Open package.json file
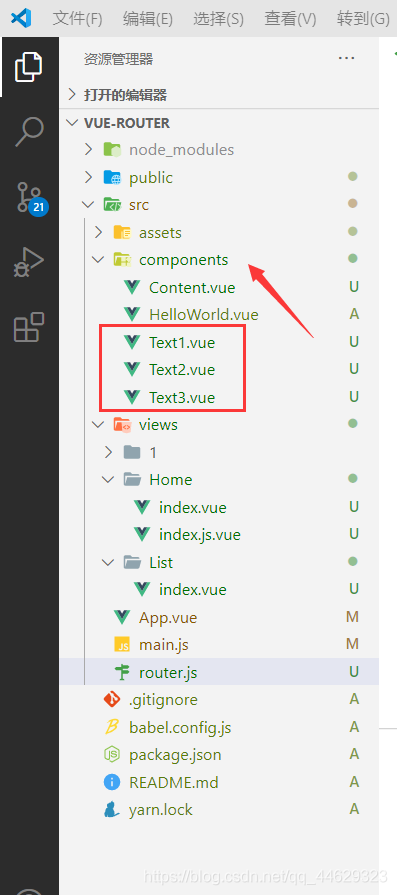The width and height of the screenshot is (397, 895). click(175, 755)
